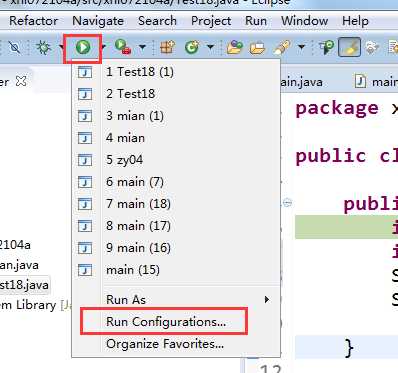Click the Search flashlight icon

[x=282, y=47]
